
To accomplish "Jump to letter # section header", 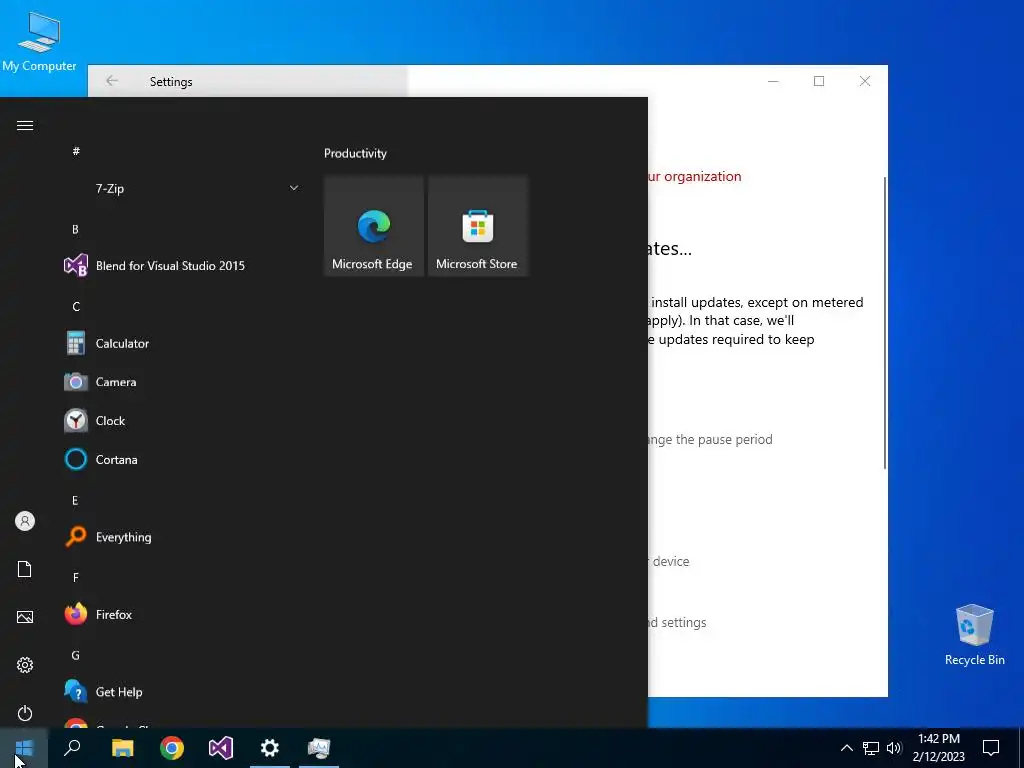I will pos(76,151).
